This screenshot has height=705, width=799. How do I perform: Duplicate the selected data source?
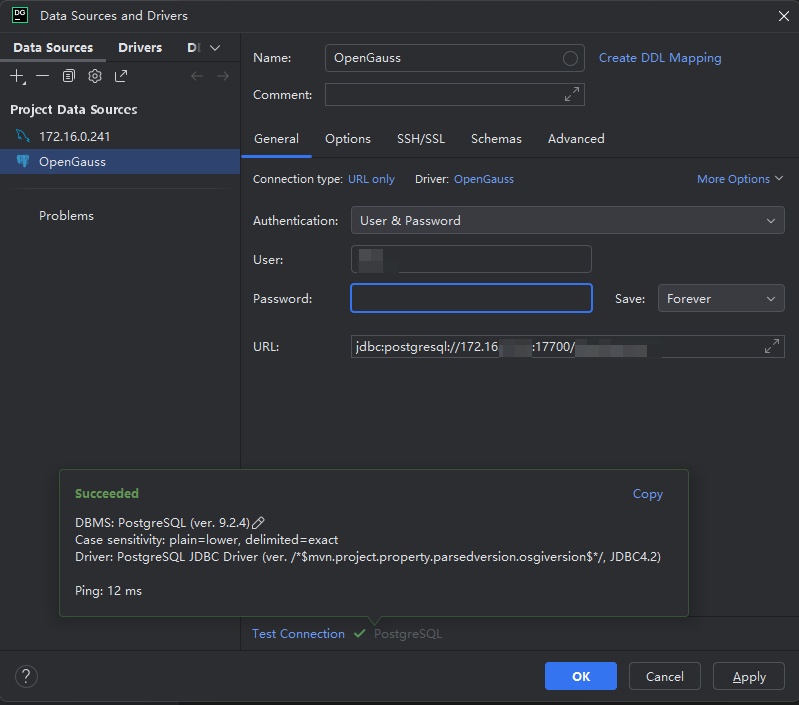(x=68, y=76)
